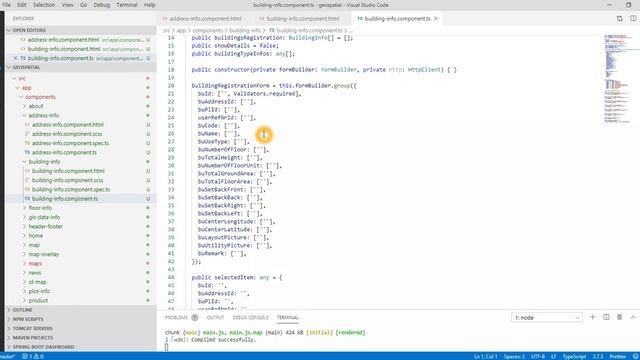
Task: Open the File menu
Action: point(7,5)
